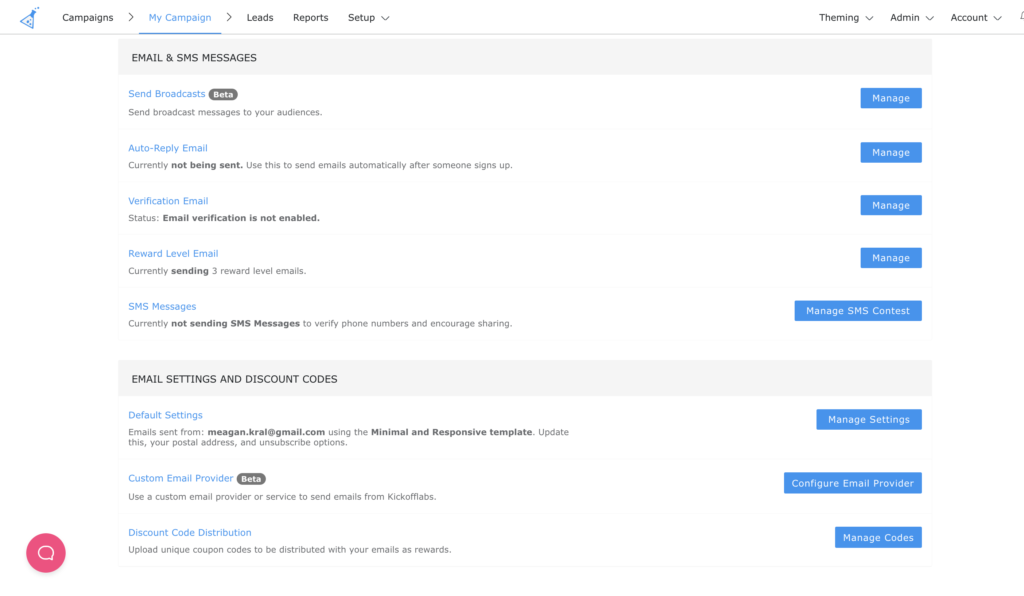Click Beta badge beside Custom Email Provider
The width and height of the screenshot is (1024, 596).
pyautogui.click(x=251, y=479)
